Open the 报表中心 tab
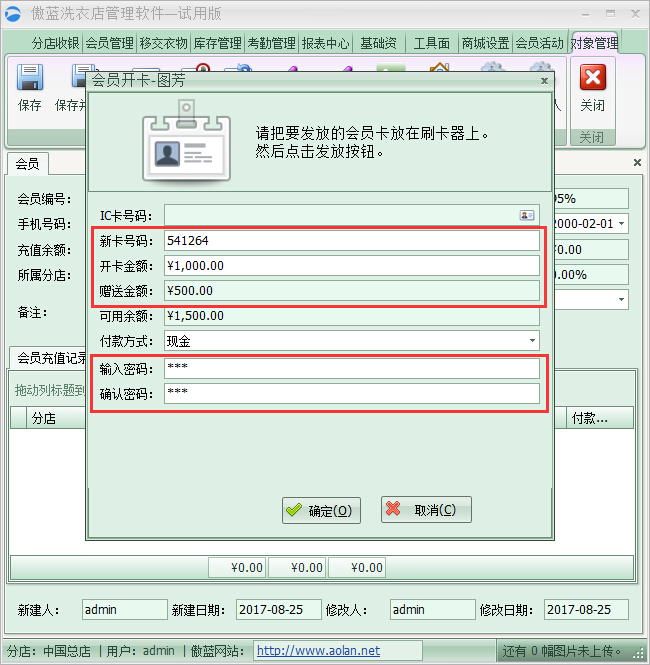 point(325,44)
